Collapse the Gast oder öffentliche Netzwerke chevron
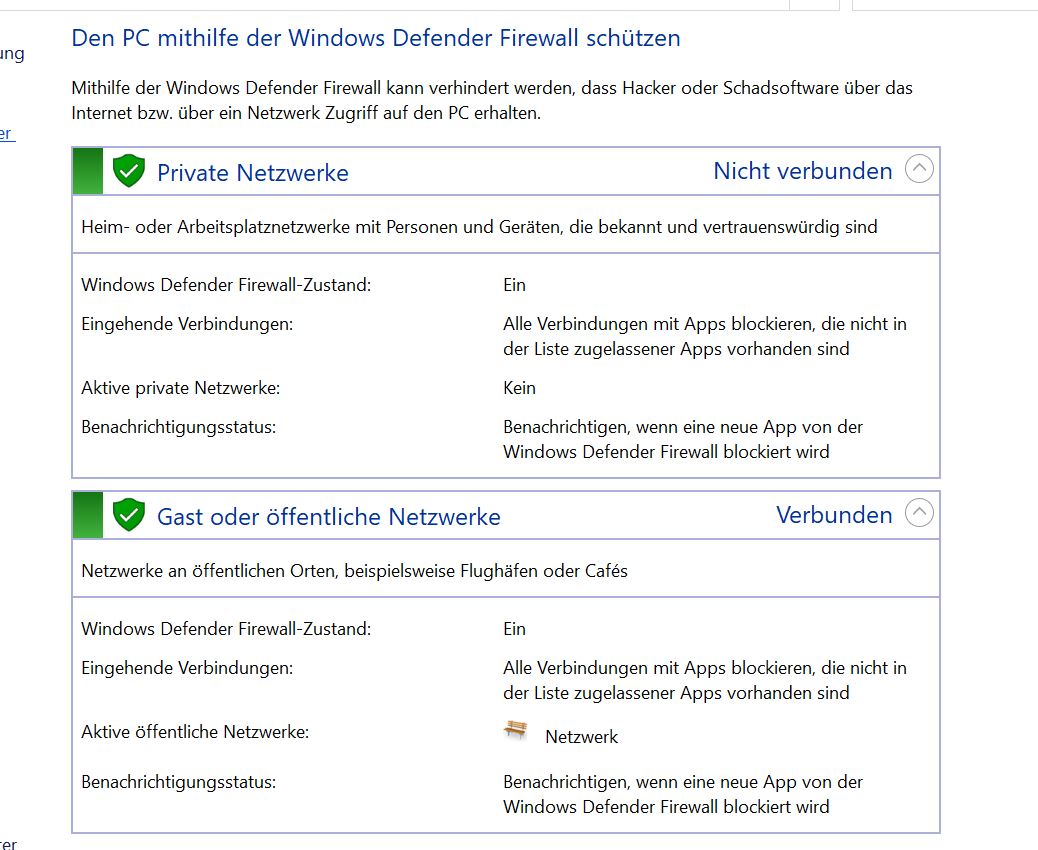Viewport: 1038px width, 850px height. [x=919, y=512]
